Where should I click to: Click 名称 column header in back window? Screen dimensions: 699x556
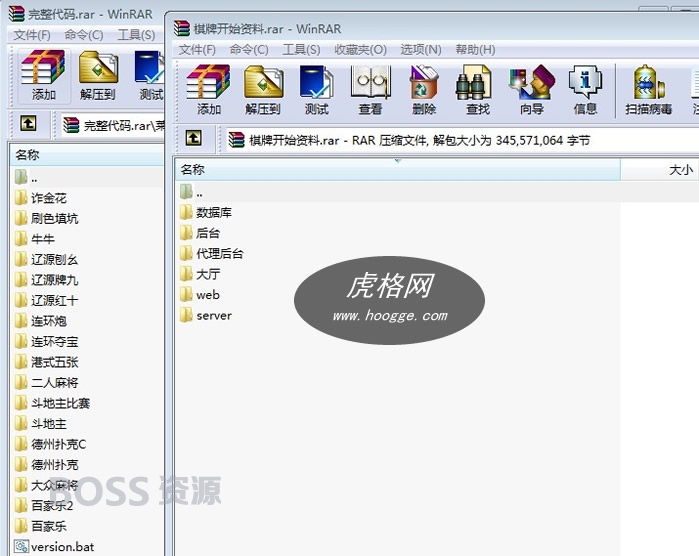tap(87, 155)
